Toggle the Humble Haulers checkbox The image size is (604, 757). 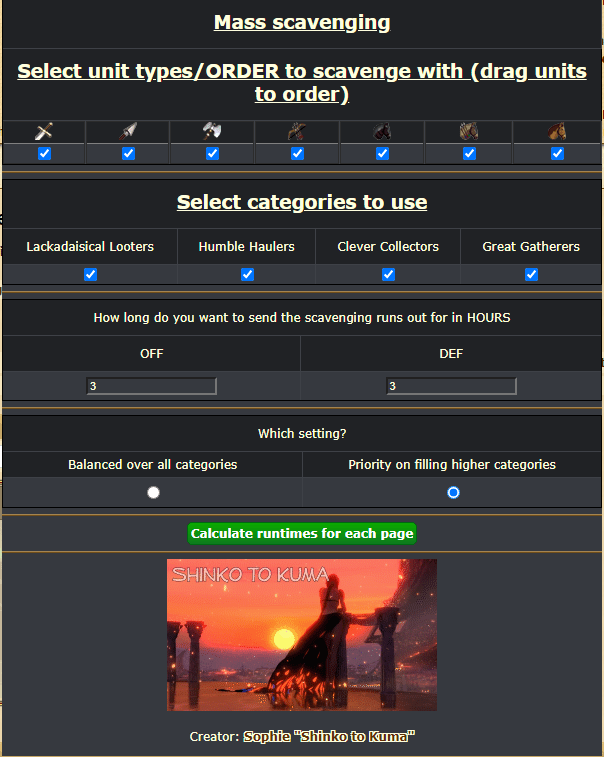click(247, 274)
